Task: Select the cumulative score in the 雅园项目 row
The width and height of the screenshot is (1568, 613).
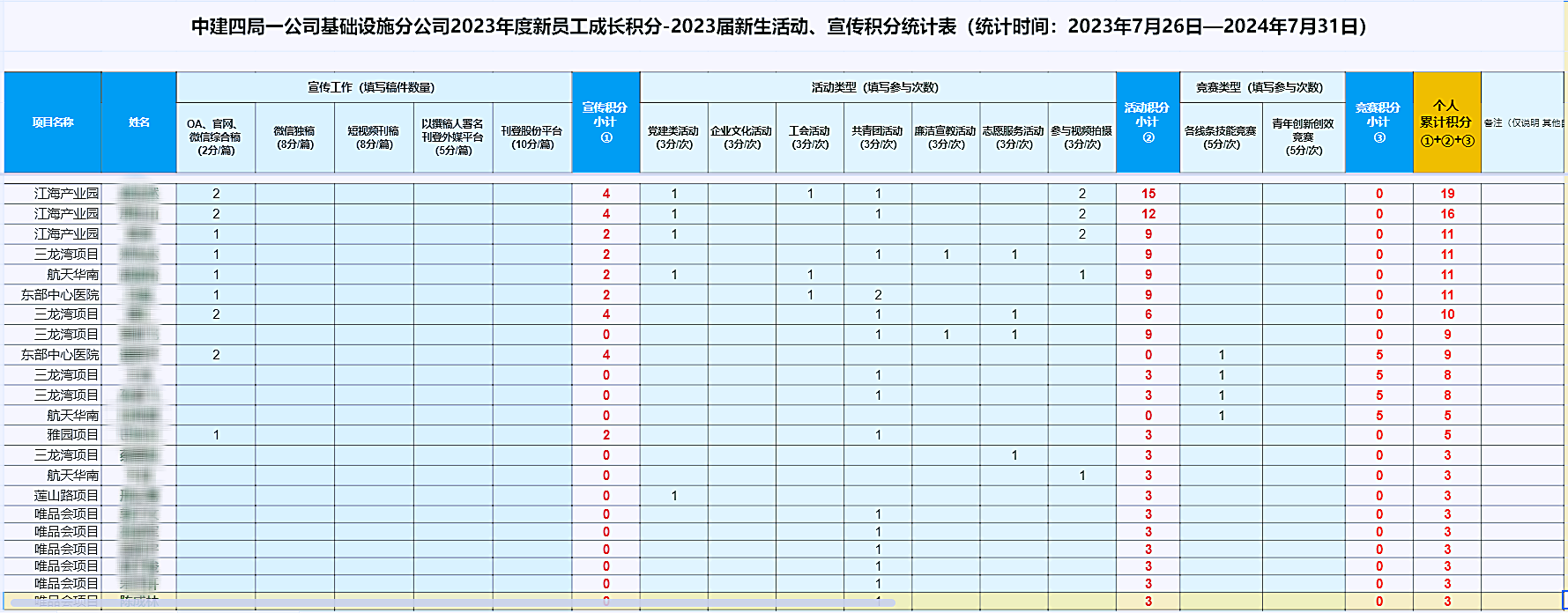Action: [1447, 435]
